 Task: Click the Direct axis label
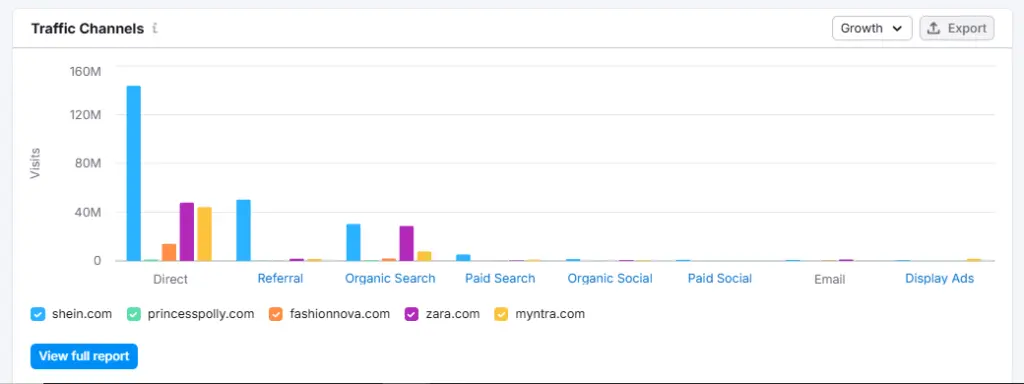pyautogui.click(x=170, y=280)
